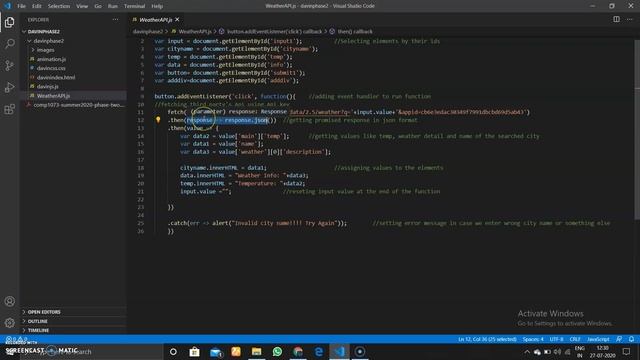Click the lightbulb code action icon
Viewport: 640px width, 360px height.
pos(158,120)
